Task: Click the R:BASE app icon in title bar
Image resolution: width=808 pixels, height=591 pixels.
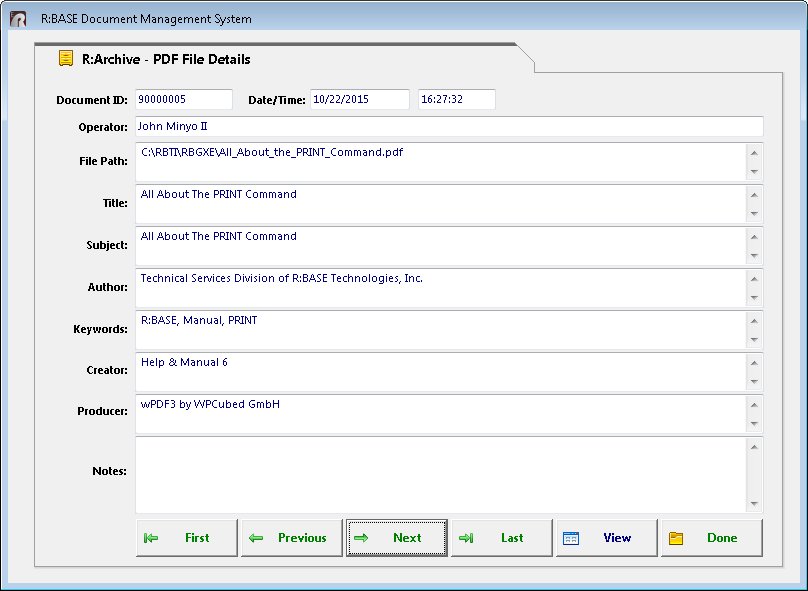Action: pos(18,19)
